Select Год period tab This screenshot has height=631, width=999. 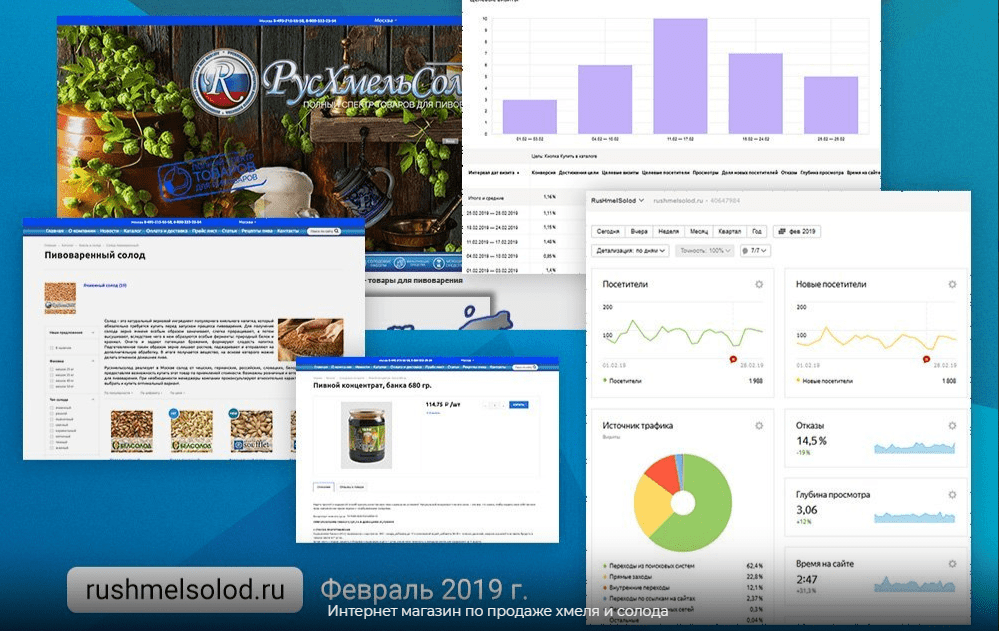(757, 231)
